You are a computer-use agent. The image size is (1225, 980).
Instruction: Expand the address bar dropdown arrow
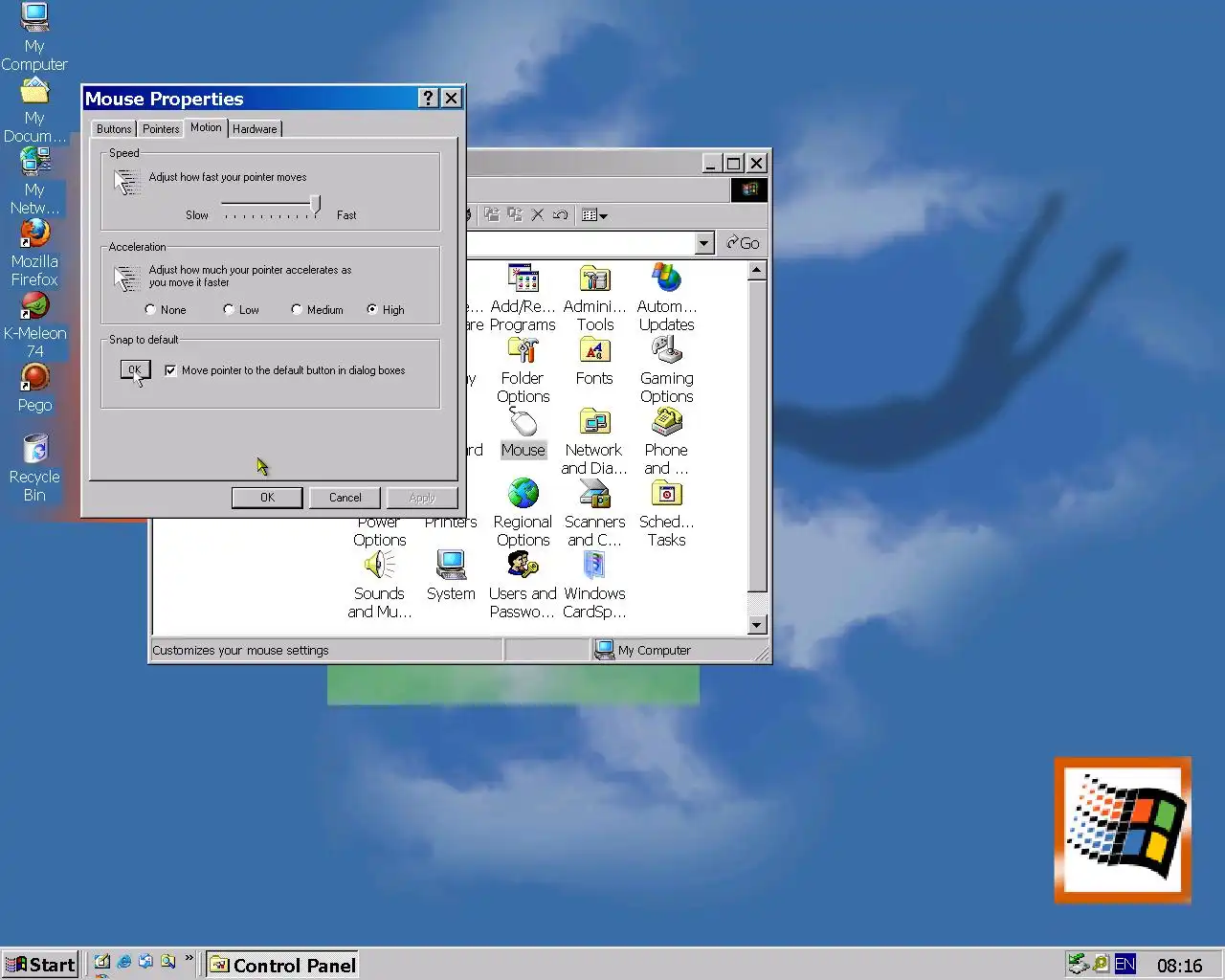click(x=704, y=243)
